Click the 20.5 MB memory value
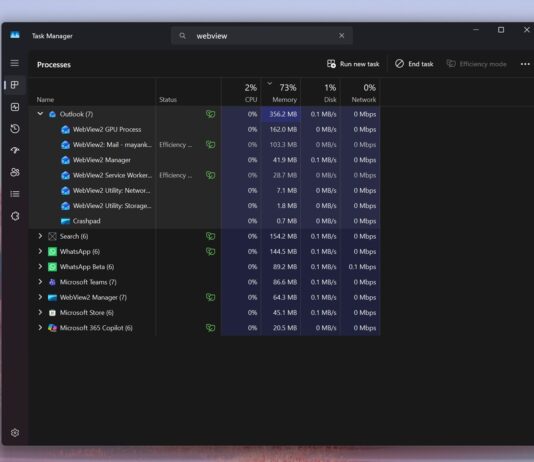The width and height of the screenshot is (534, 462). 285,328
